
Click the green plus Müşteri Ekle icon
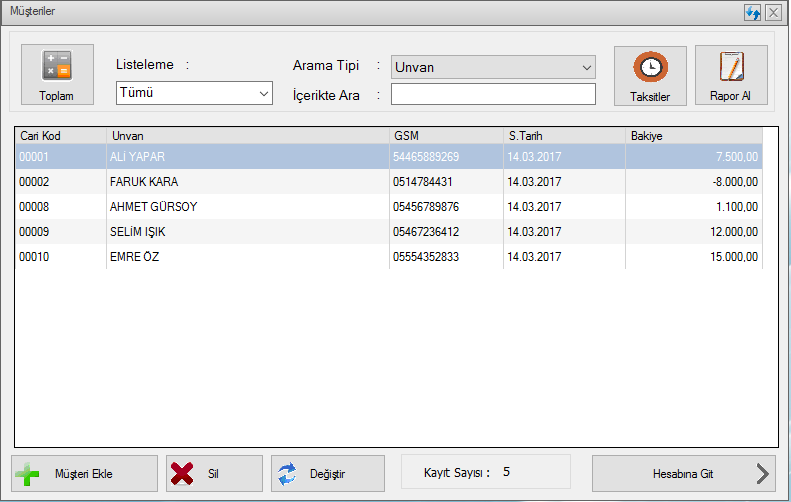tap(29, 473)
